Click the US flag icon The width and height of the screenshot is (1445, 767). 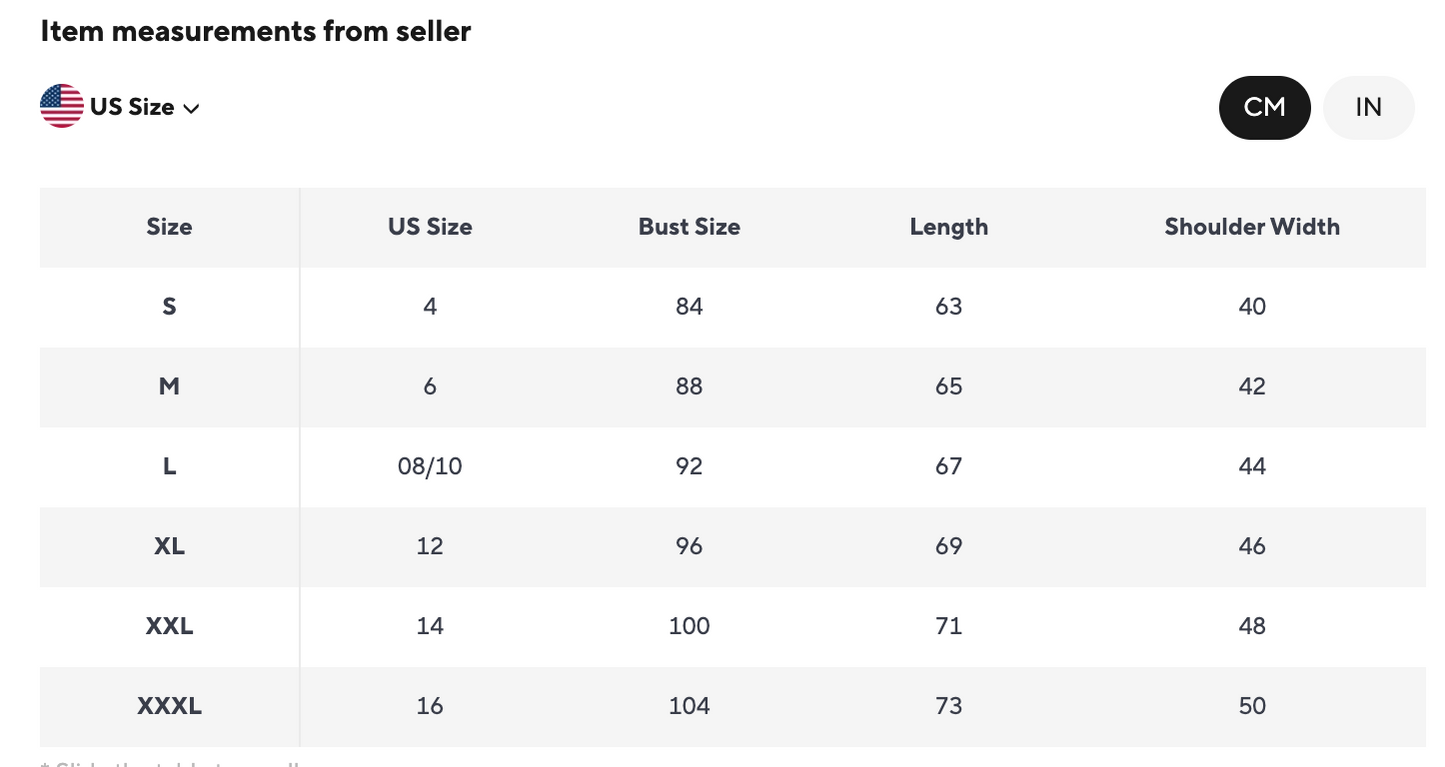point(62,106)
